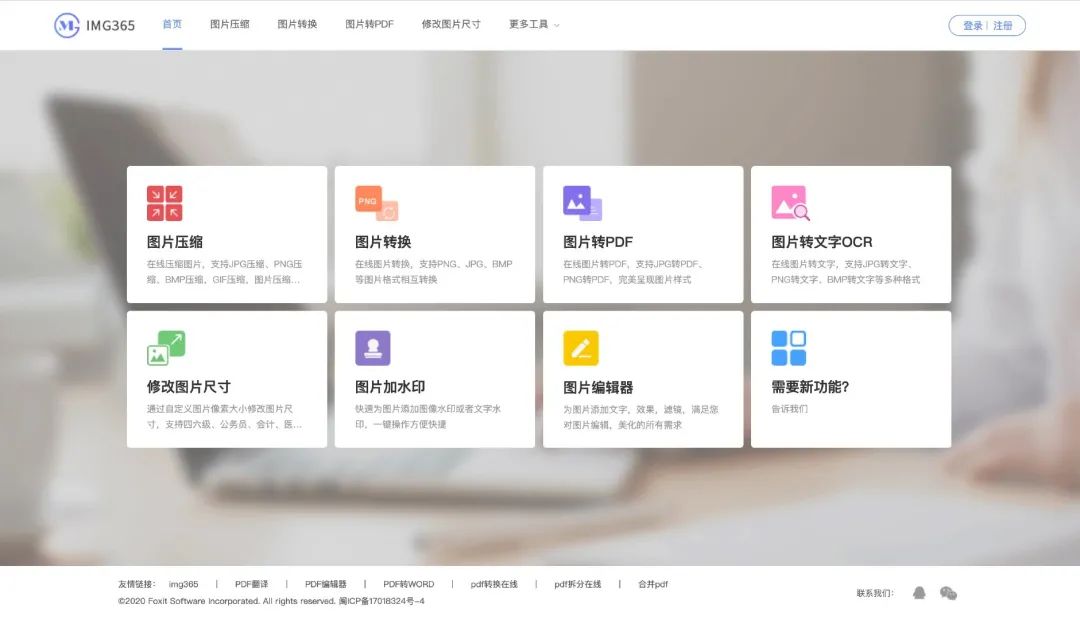Click the blue 需要新功能 grid icon
This screenshot has width=1080, height=620.
tap(789, 348)
